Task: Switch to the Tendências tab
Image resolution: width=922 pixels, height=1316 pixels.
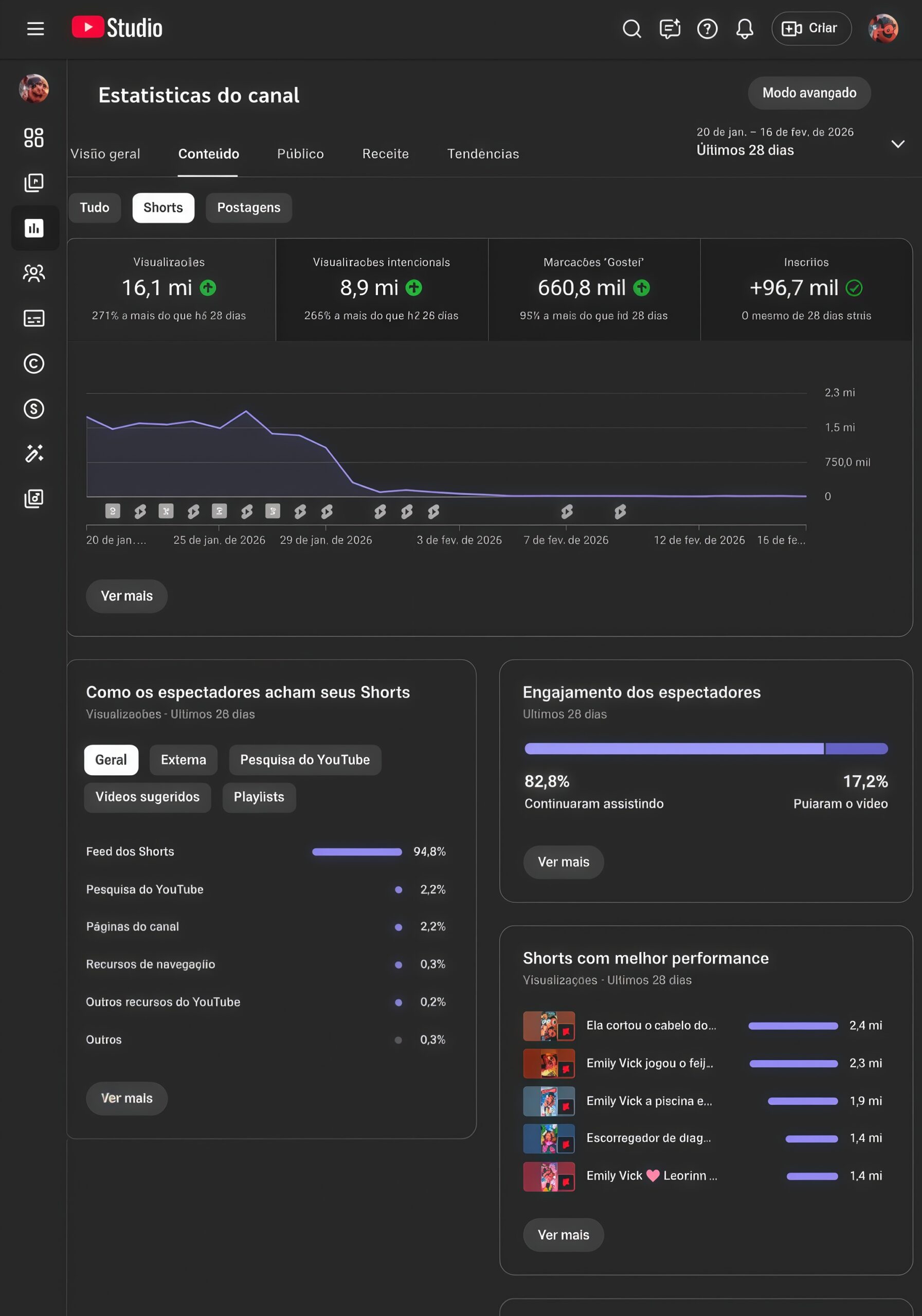Action: [x=483, y=154]
